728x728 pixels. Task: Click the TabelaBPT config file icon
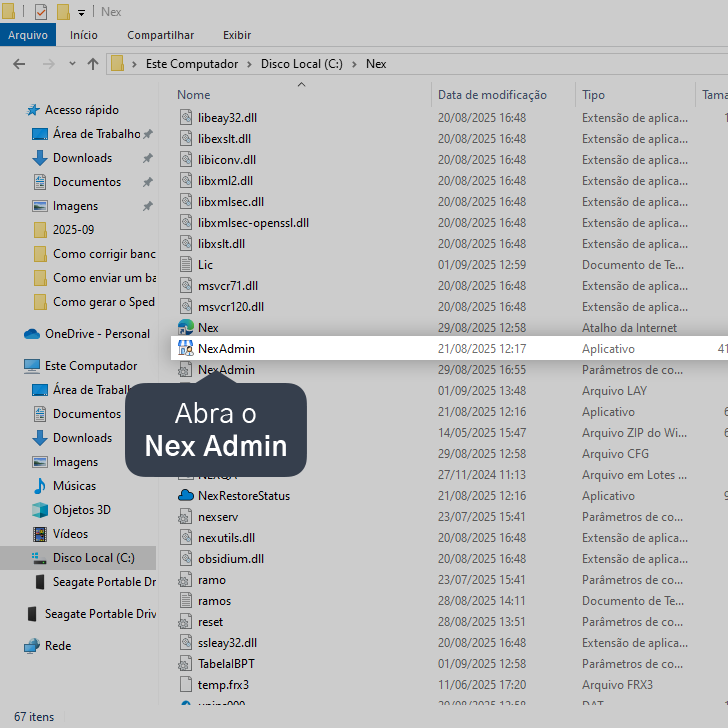pos(185,663)
